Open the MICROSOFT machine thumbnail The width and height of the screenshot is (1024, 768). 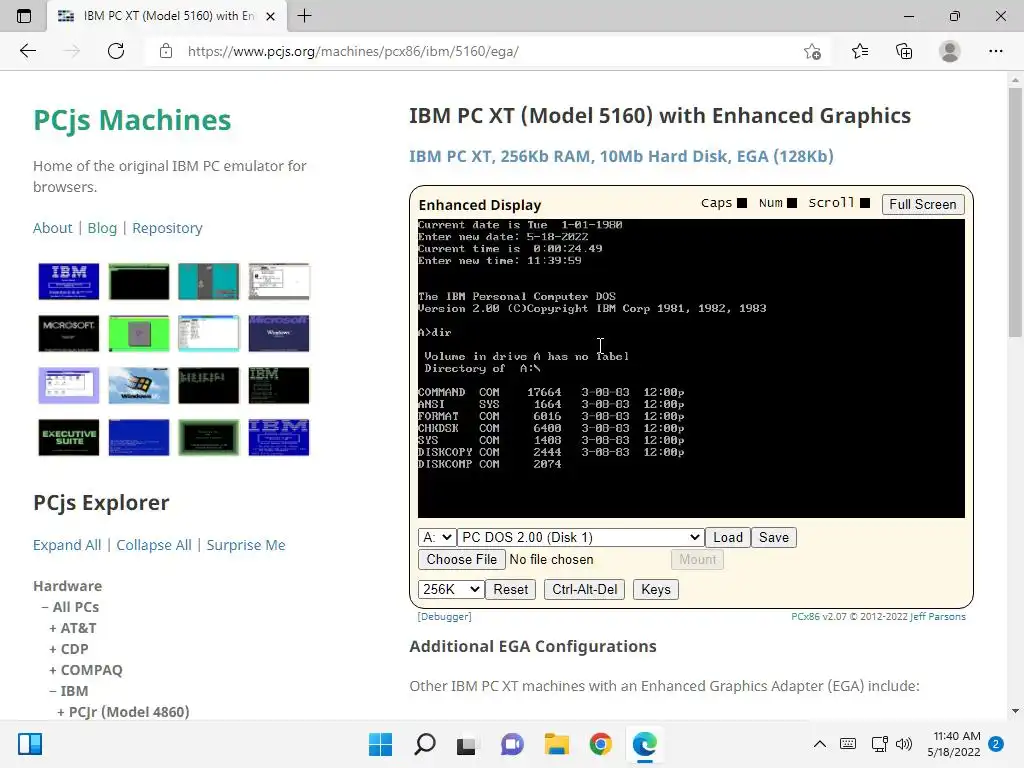click(69, 333)
